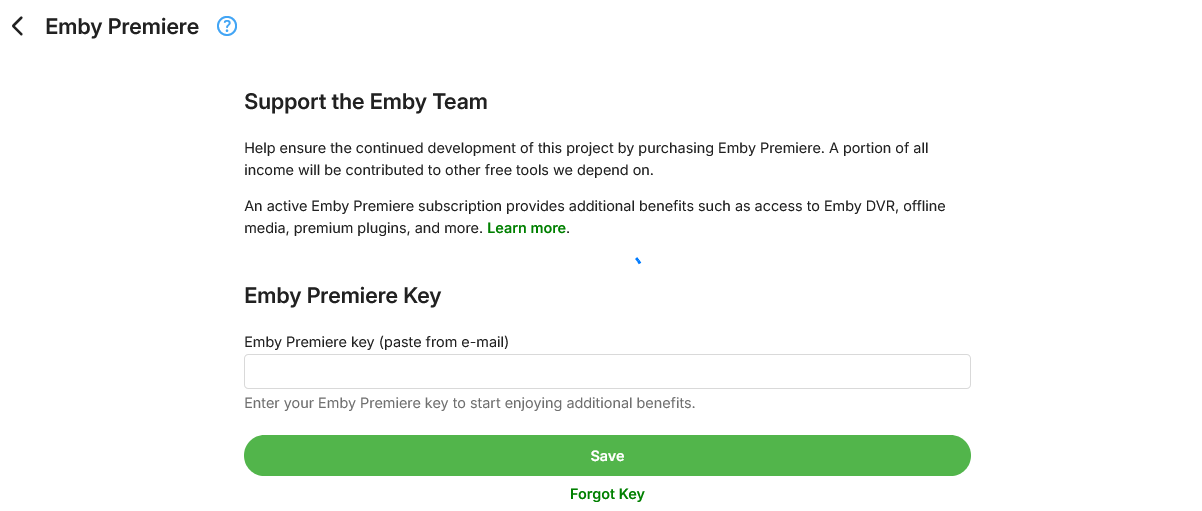Click the Emby Premiere Key section heading
The height and width of the screenshot is (511, 1202).
(x=342, y=295)
